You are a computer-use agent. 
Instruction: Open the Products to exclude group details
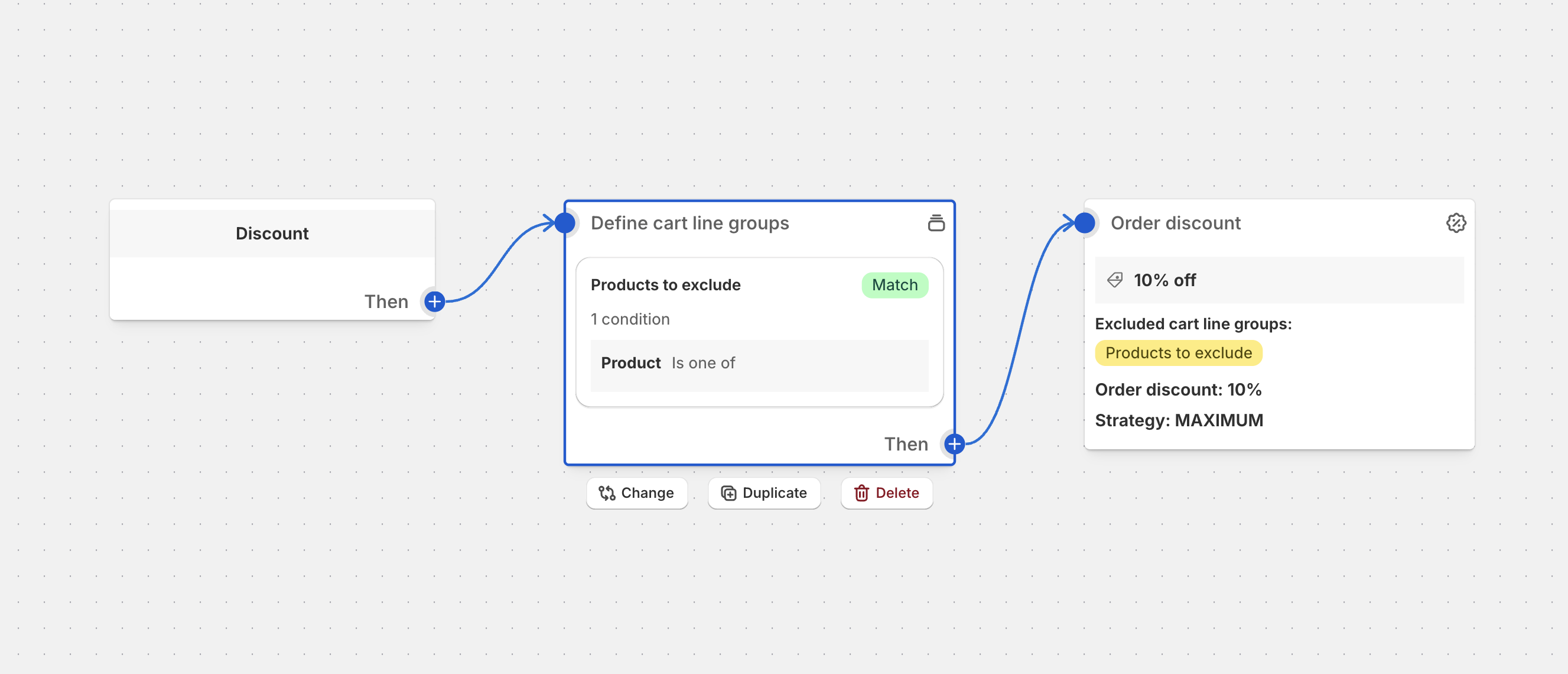(x=665, y=284)
